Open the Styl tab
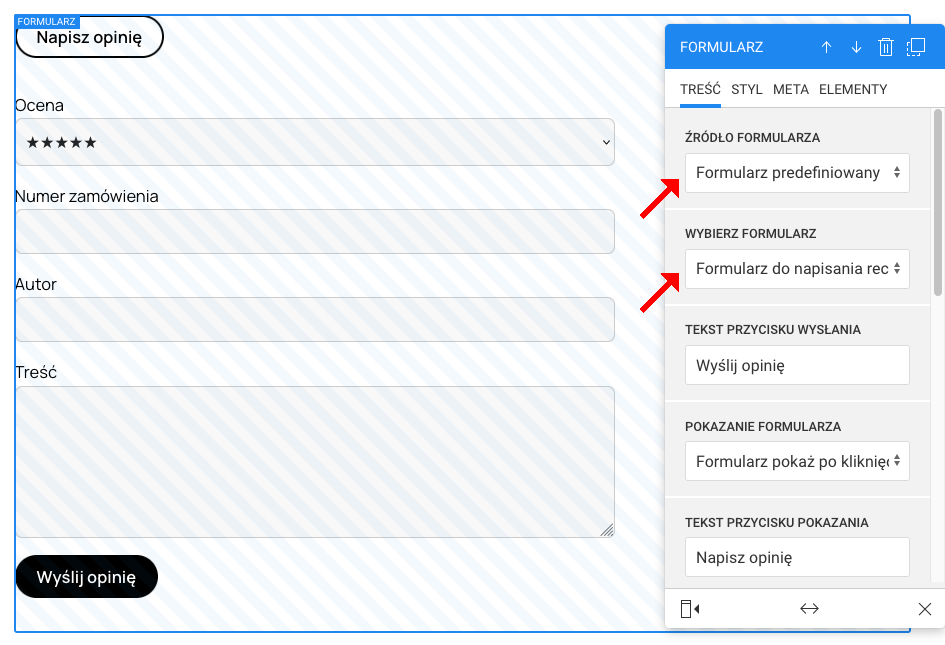This screenshot has height=645, width=945. point(746,89)
